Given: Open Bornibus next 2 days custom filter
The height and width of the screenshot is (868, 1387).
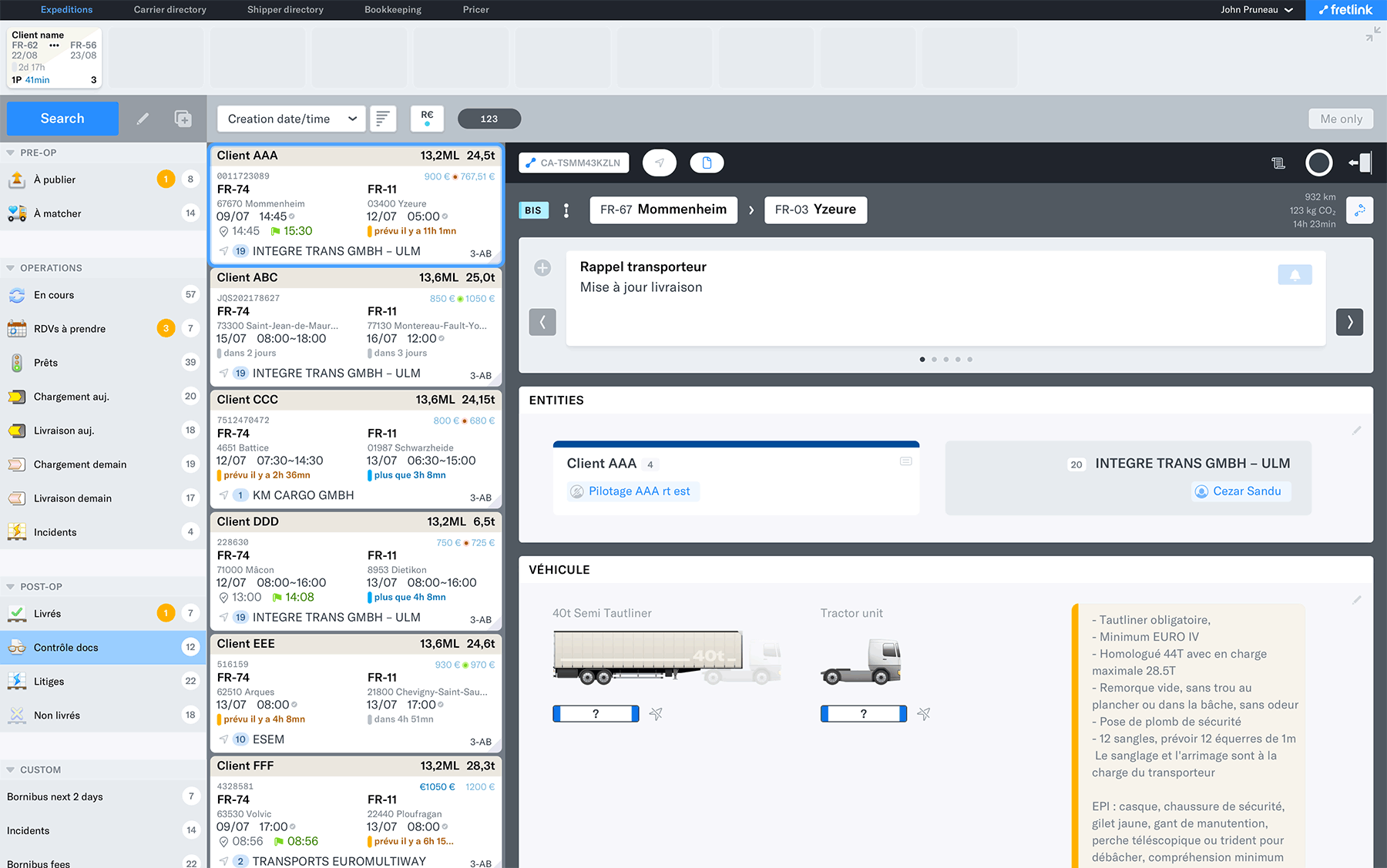Looking at the screenshot, I should (103, 797).
